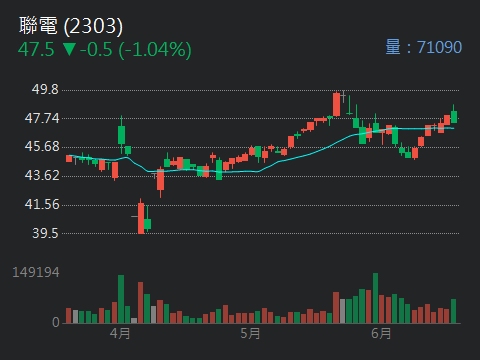480x360 pixels.
Task: Click the 43.62 price axis label
Action: (42, 176)
